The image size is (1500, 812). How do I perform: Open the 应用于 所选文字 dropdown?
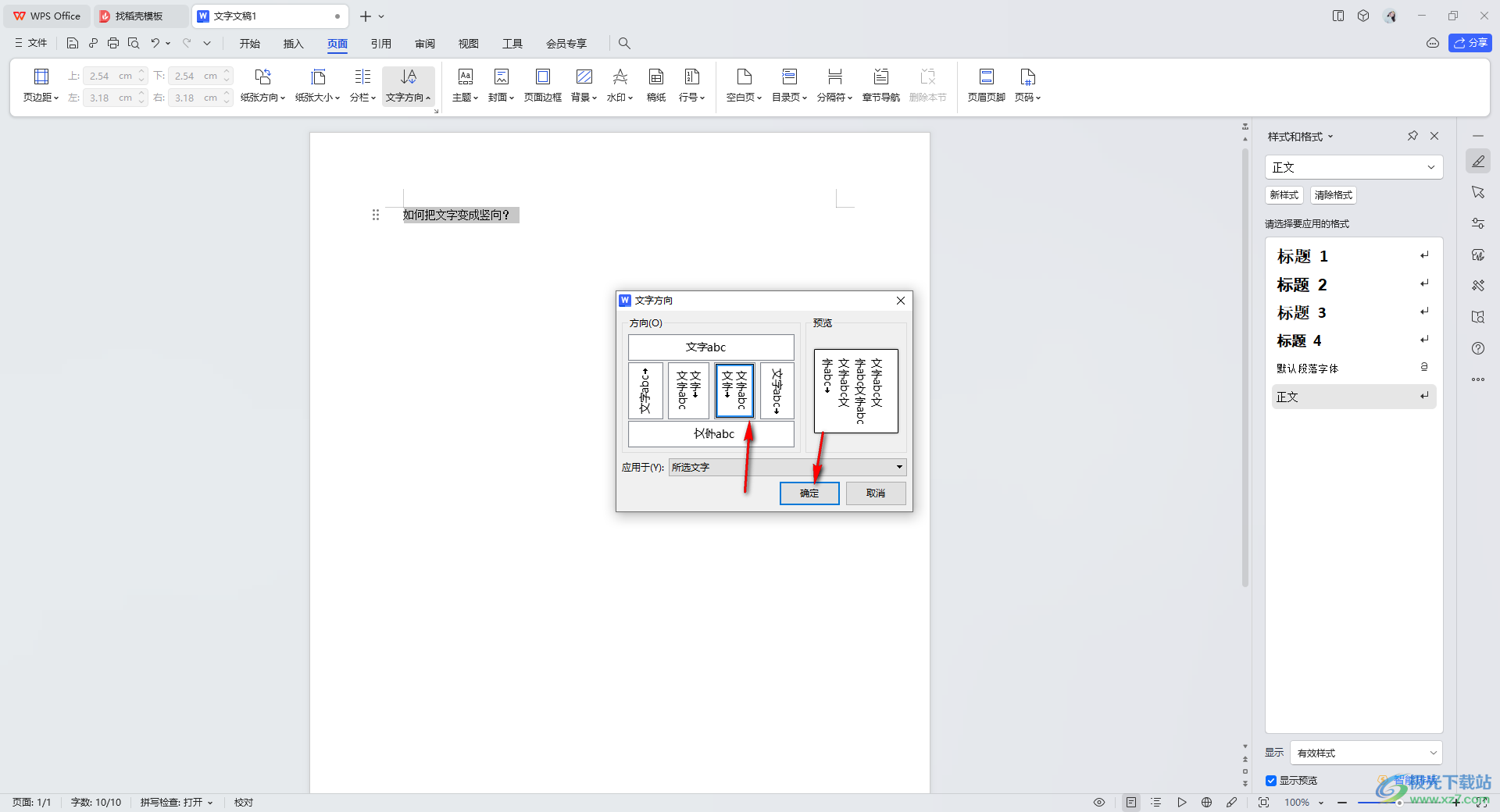[x=787, y=467]
